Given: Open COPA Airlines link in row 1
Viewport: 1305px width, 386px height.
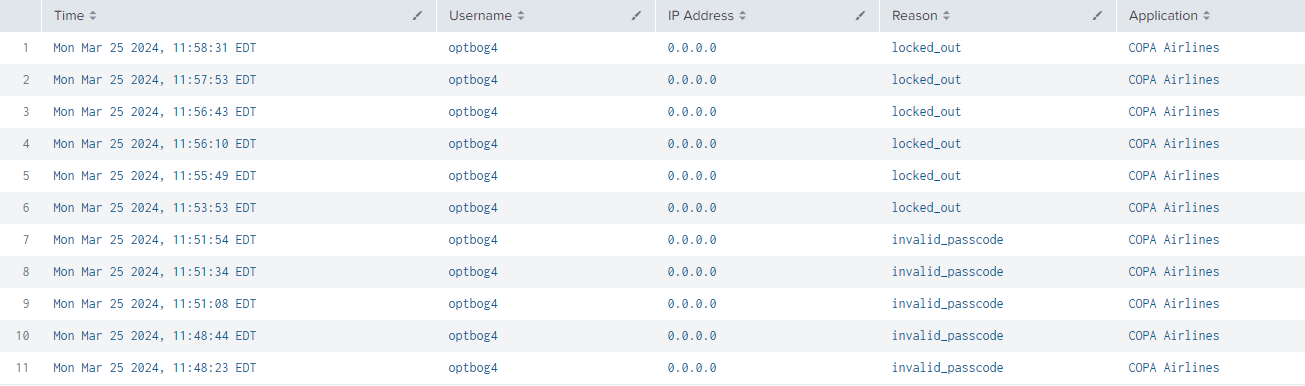Looking at the screenshot, I should [1174, 48].
